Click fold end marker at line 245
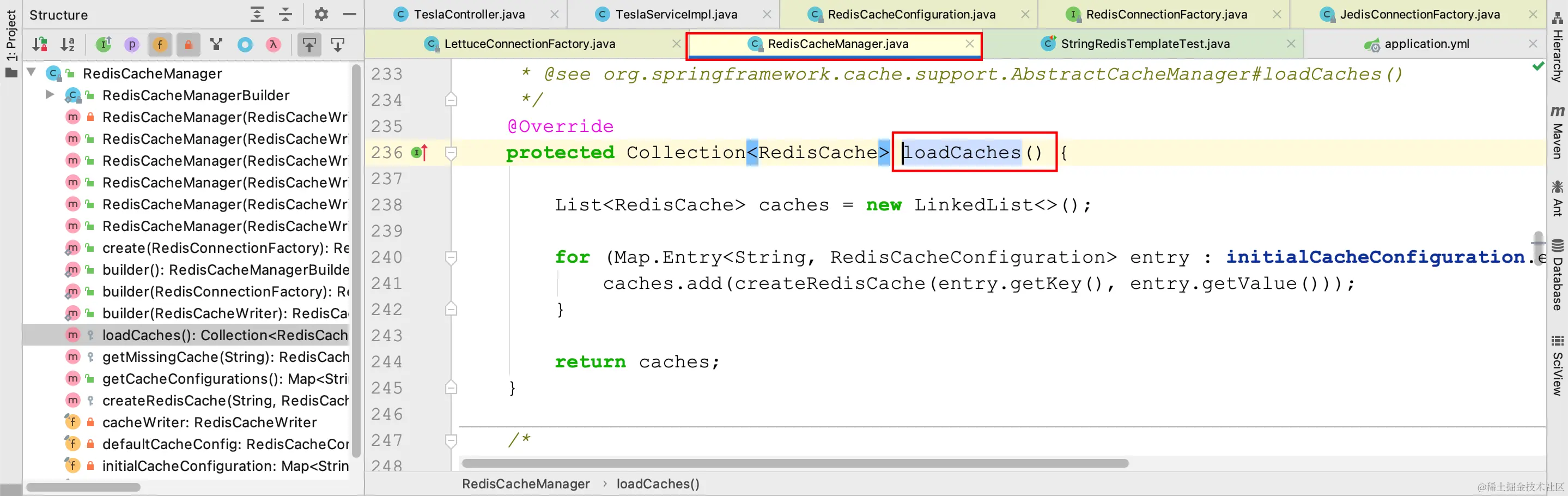 [x=451, y=388]
